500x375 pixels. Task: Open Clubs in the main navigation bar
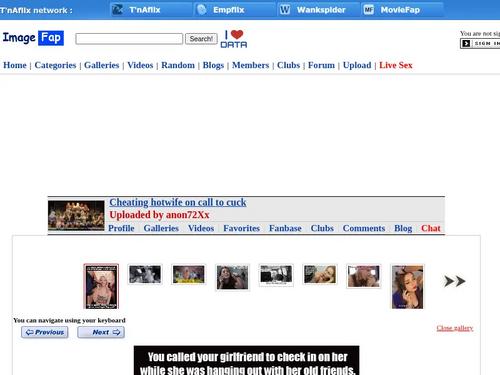tap(288, 65)
